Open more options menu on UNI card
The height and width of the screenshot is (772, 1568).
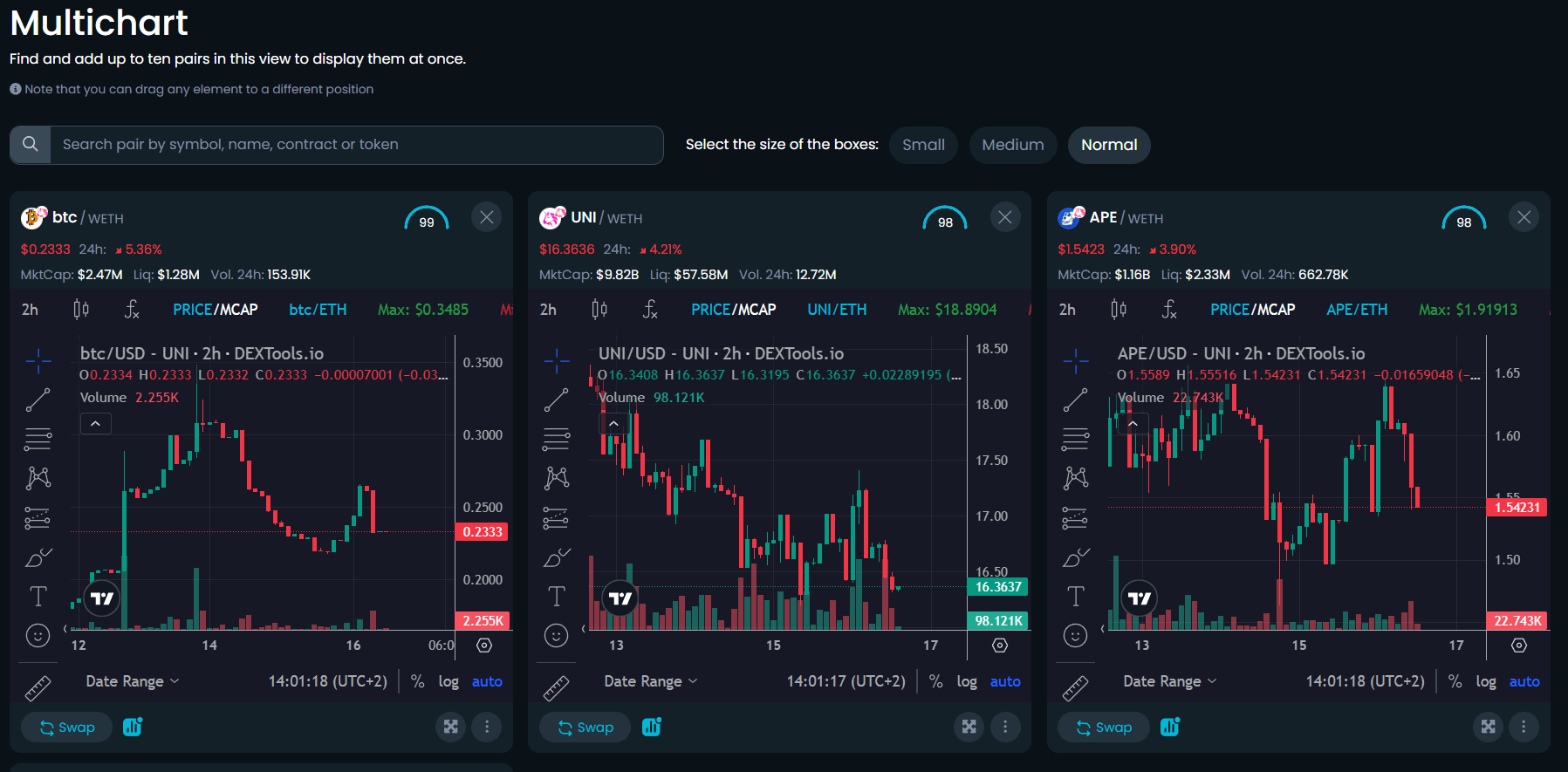coord(1005,727)
